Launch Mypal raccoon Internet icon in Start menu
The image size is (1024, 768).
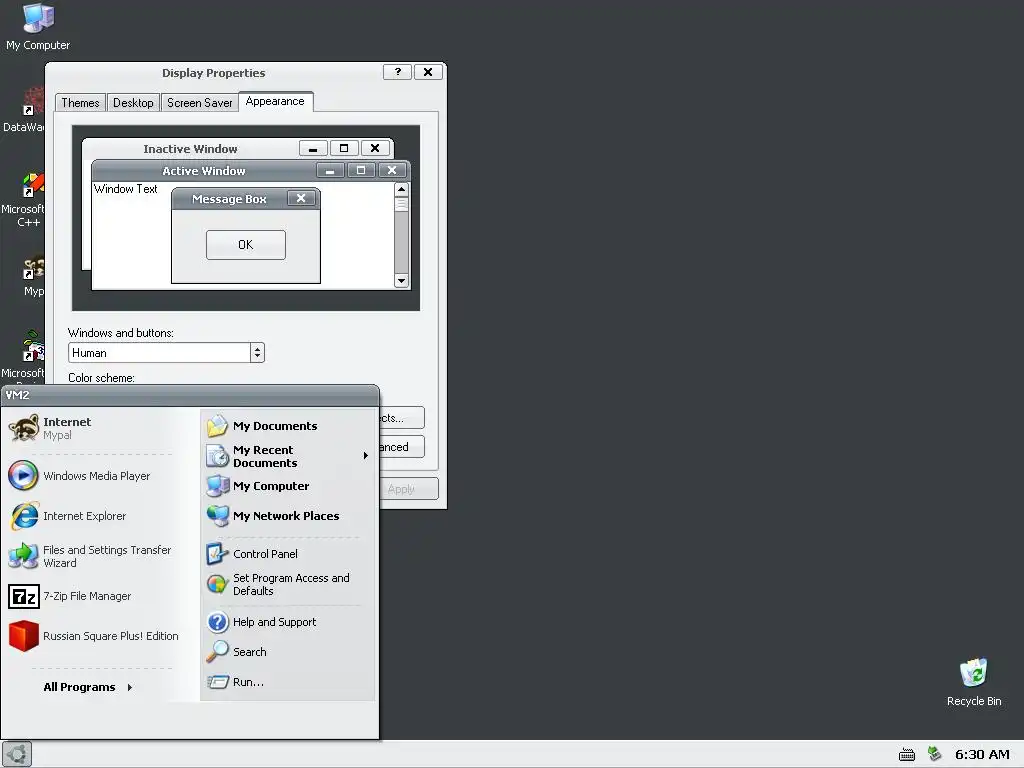tap(24, 428)
